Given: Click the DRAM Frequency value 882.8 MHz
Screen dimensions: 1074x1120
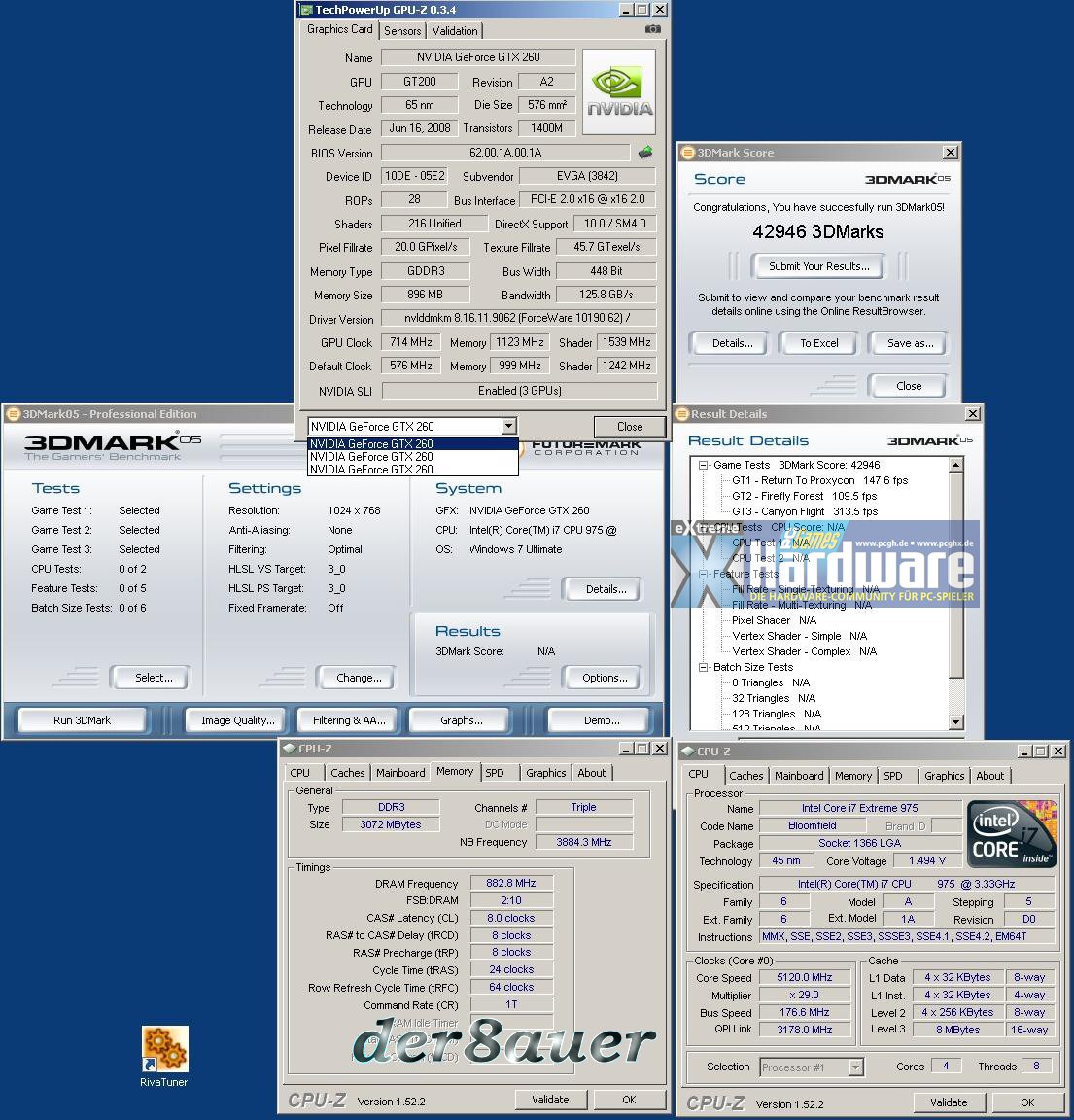Looking at the screenshot, I should [x=511, y=884].
